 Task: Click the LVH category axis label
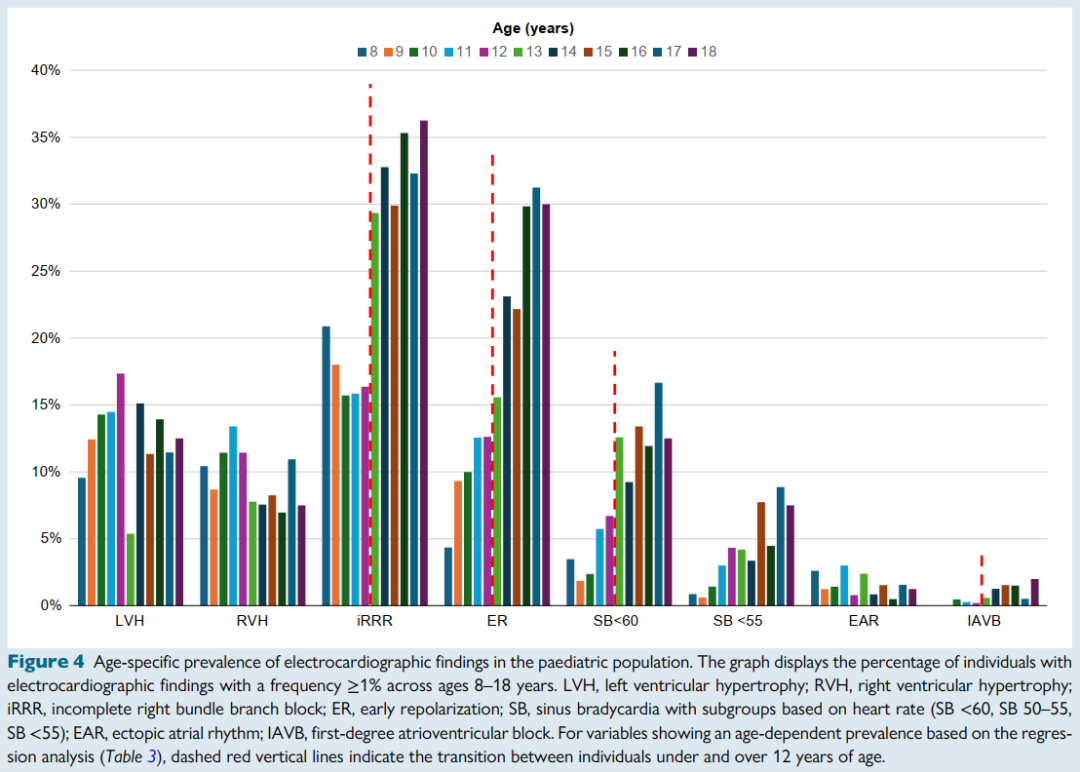click(x=130, y=621)
